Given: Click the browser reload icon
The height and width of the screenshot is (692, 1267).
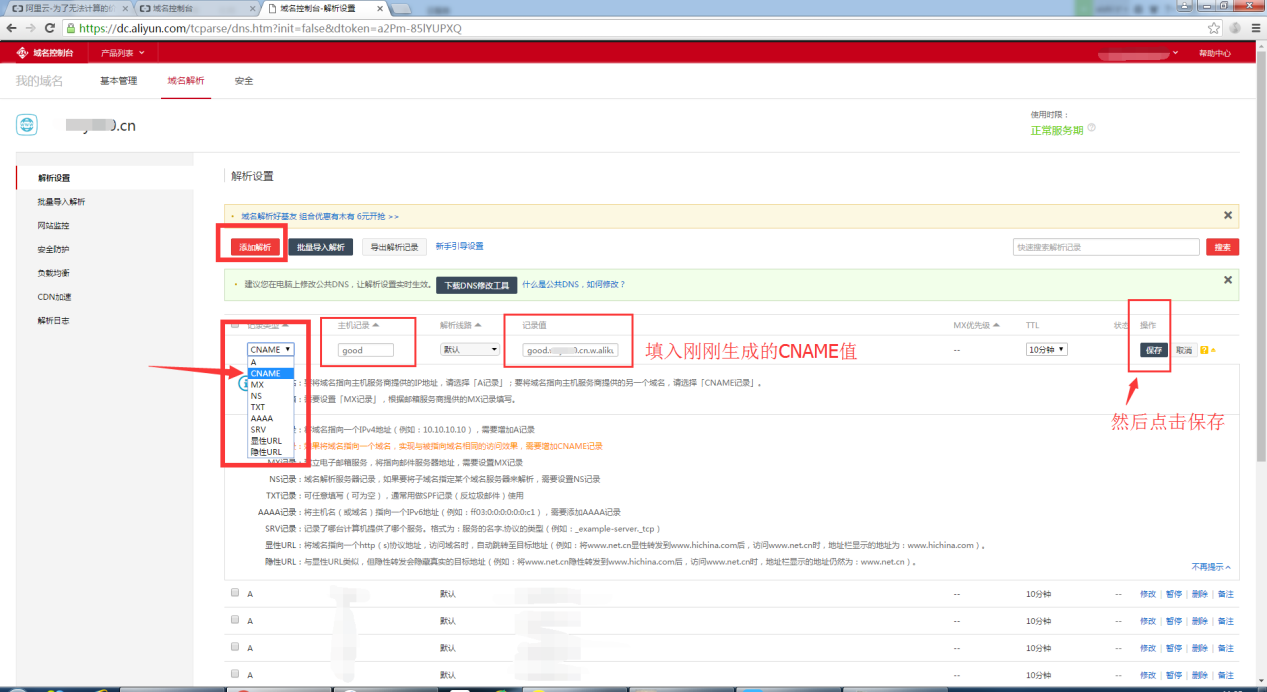Looking at the screenshot, I should (x=50, y=28).
